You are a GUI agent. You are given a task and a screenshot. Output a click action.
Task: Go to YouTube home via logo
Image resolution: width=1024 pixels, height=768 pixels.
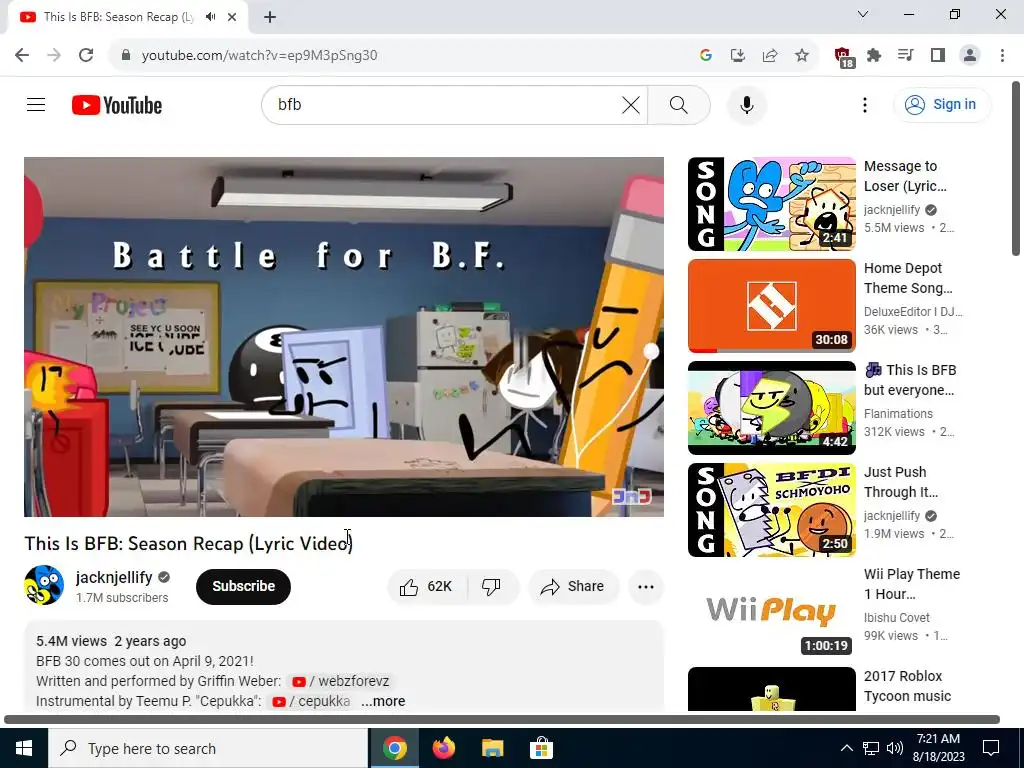(x=117, y=105)
